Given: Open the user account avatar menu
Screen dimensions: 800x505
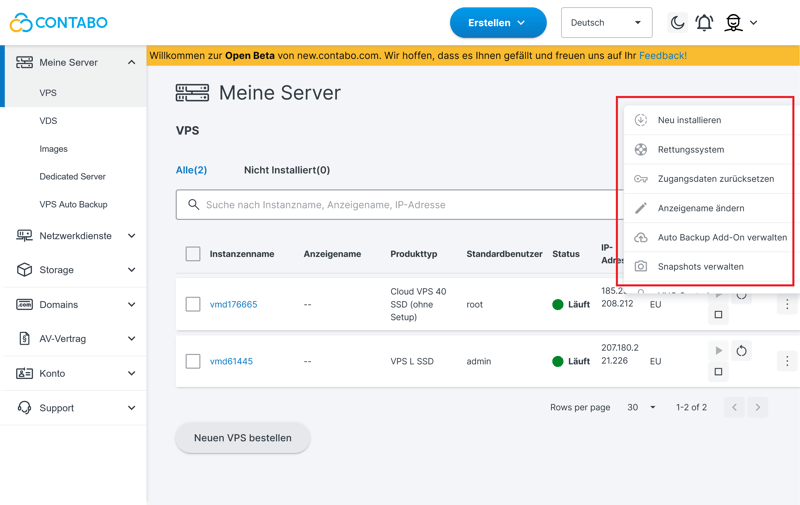Looking at the screenshot, I should tap(739, 23).
